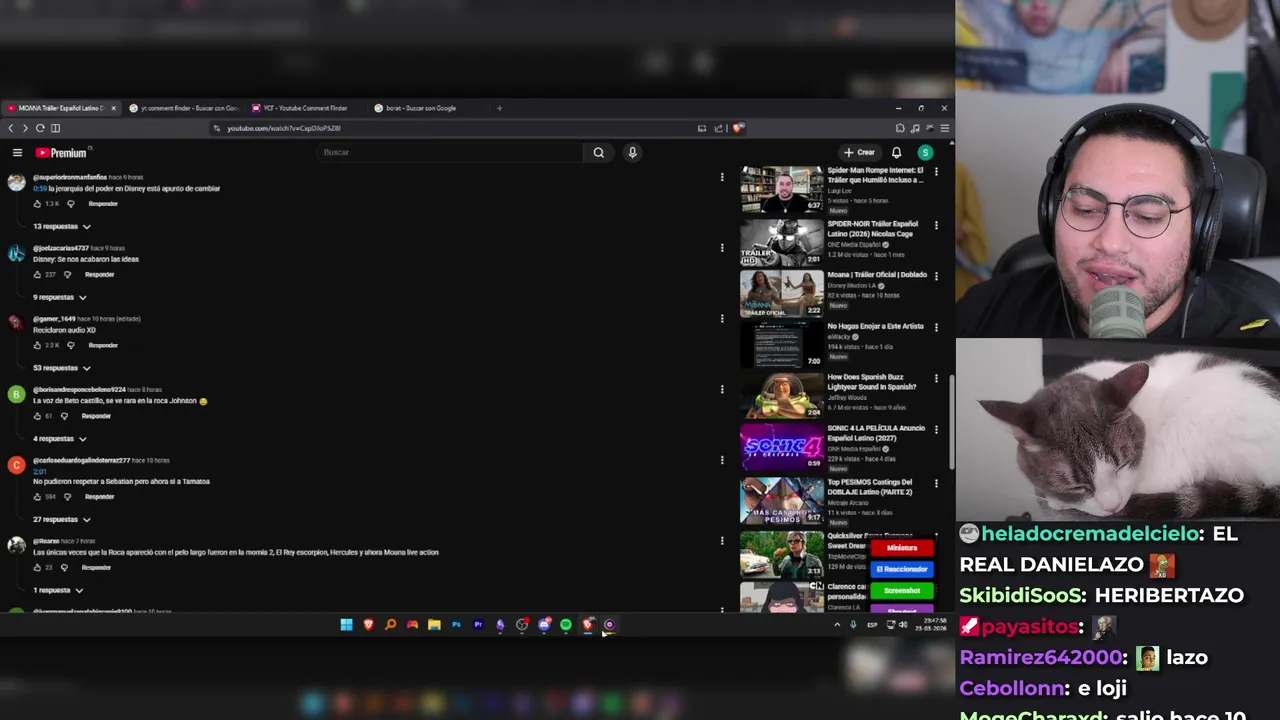The image size is (1280, 720).
Task: Open 'No Hagas Enojar a Este Artista' video title
Action: pos(875,326)
